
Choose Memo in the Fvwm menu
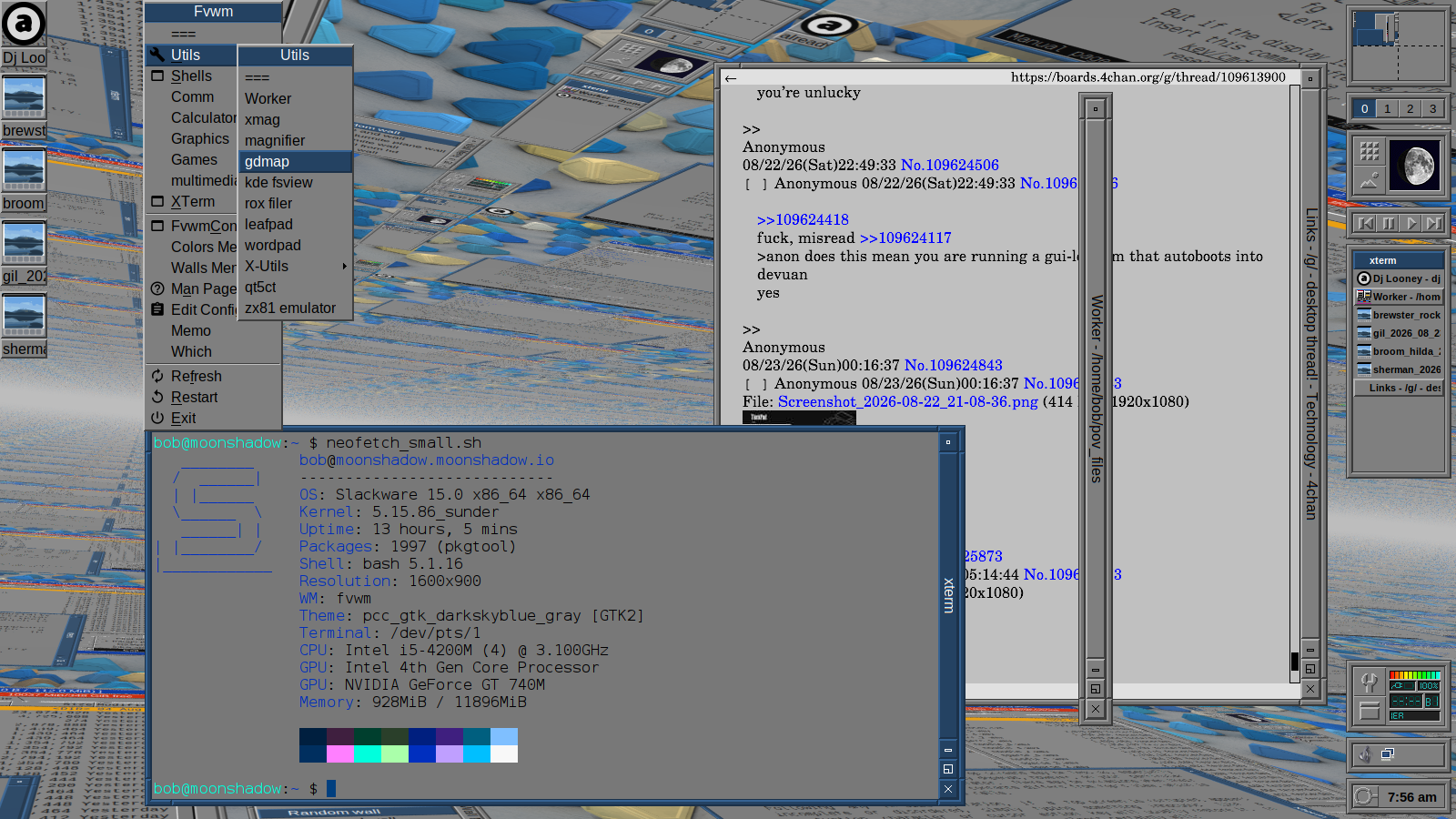pos(213,331)
